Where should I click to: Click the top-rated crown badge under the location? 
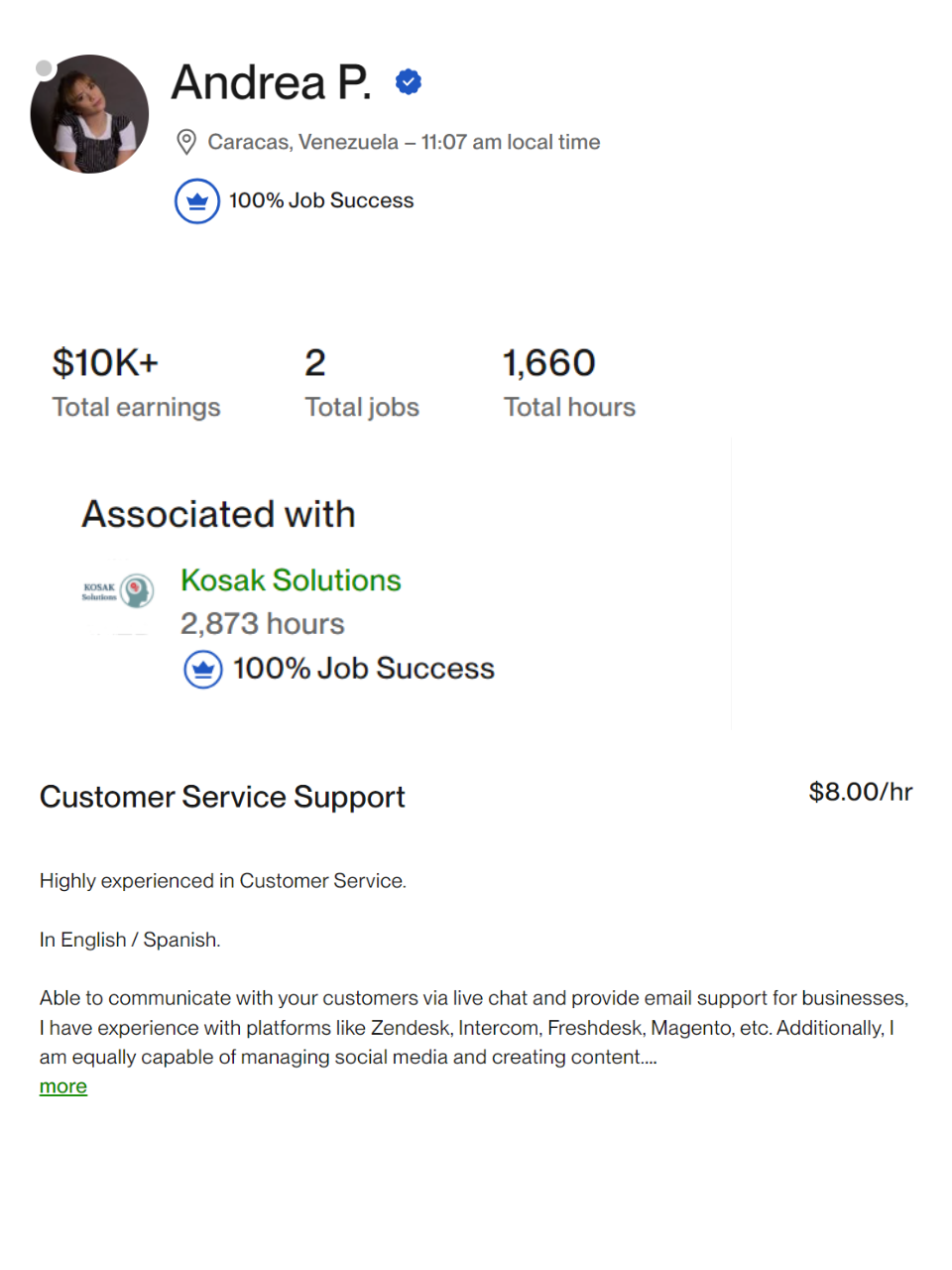197,201
